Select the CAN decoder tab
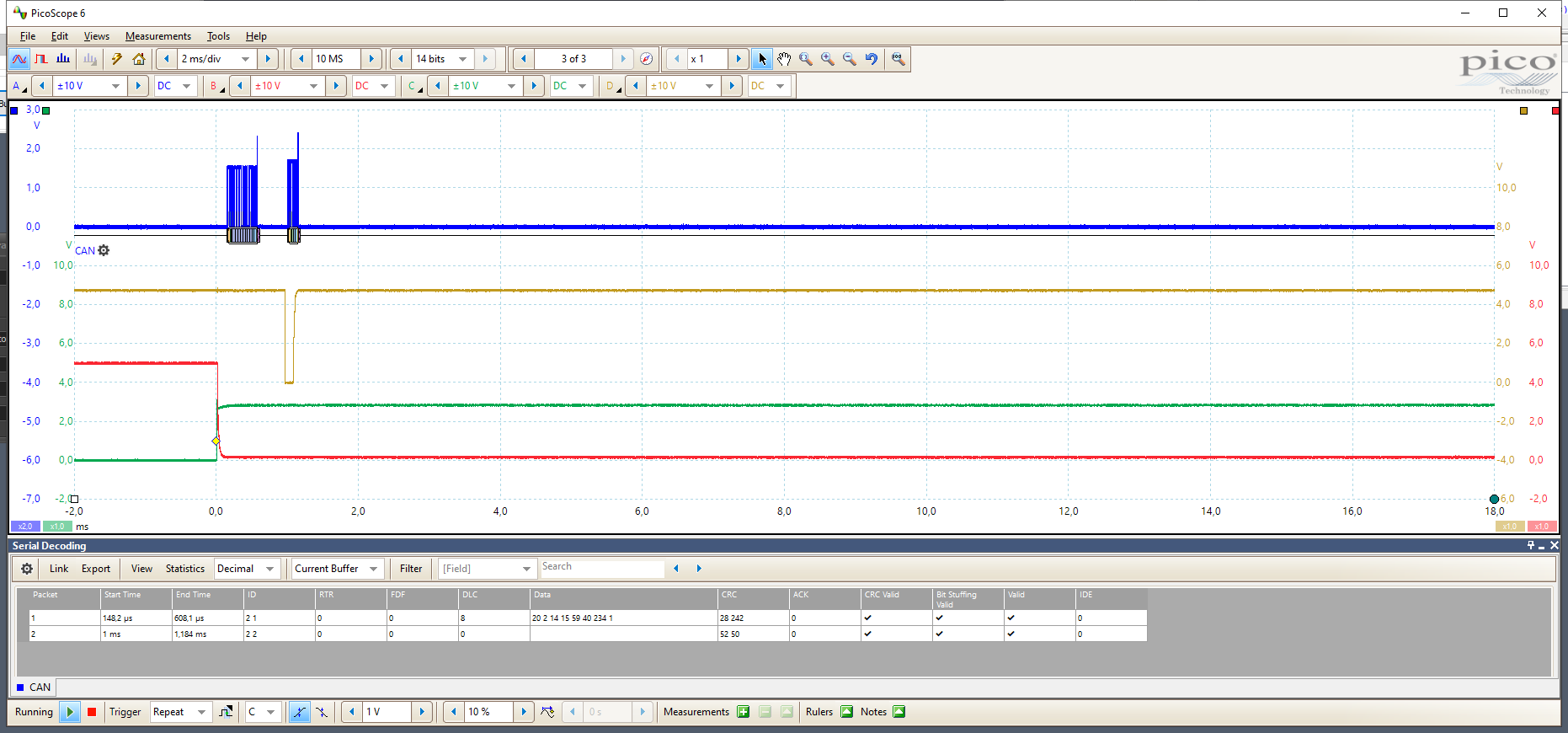Screen dimensions: 1568x733 click(x=34, y=688)
